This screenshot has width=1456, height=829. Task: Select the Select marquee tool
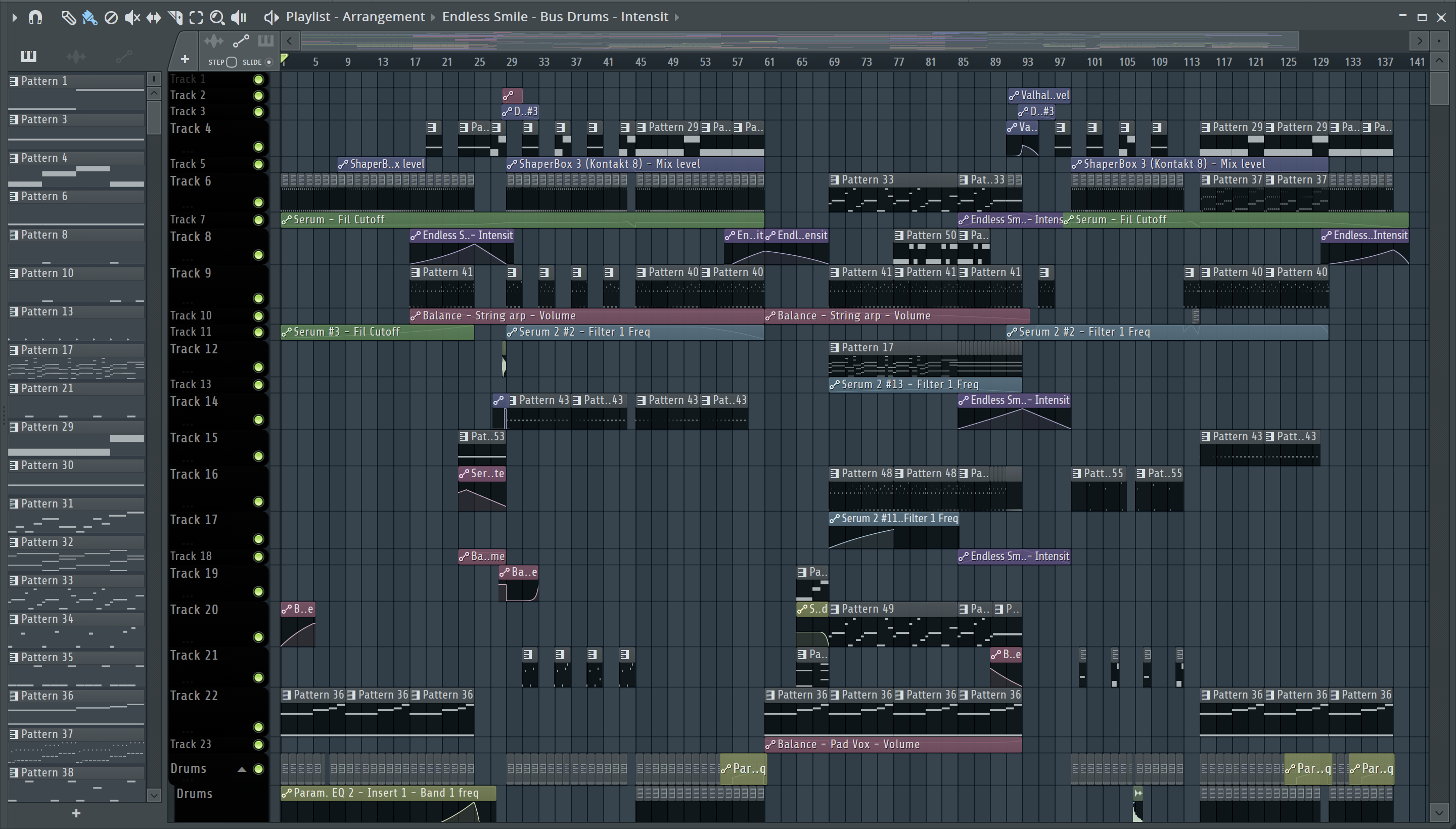pos(196,18)
